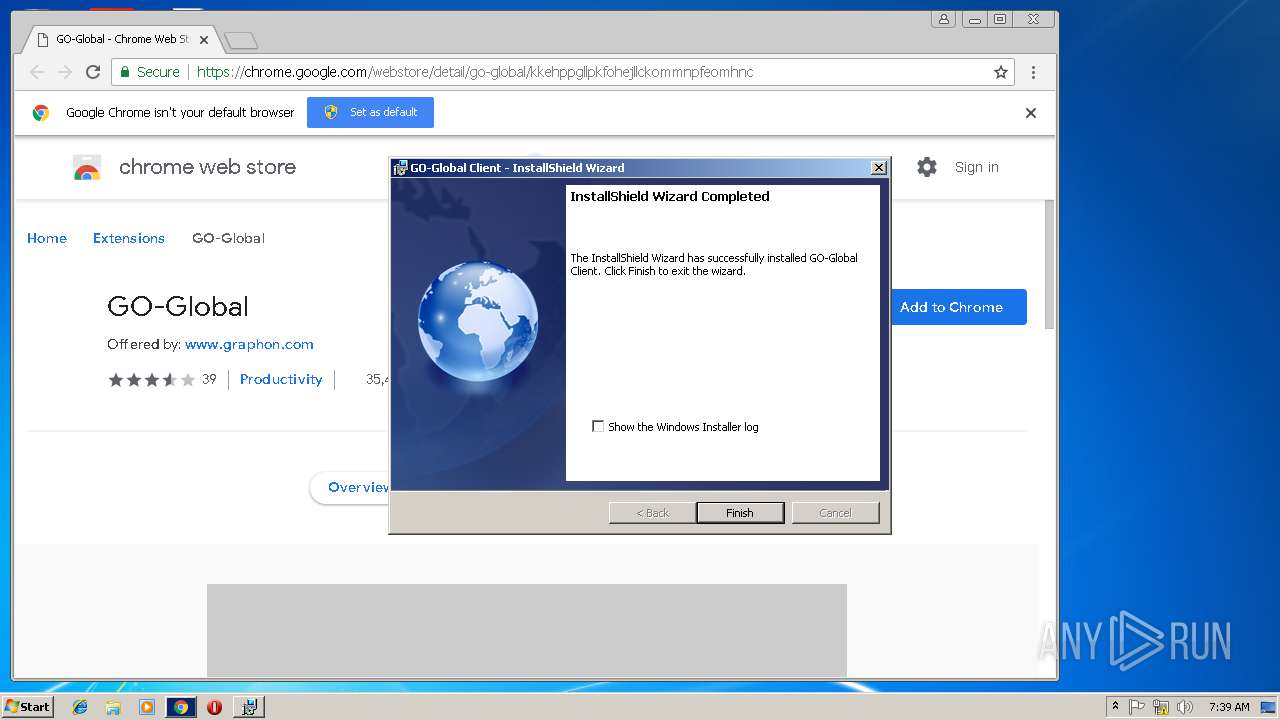Viewport: 1280px width, 720px height.
Task: Click Sign in link in web store
Action: click(976, 167)
